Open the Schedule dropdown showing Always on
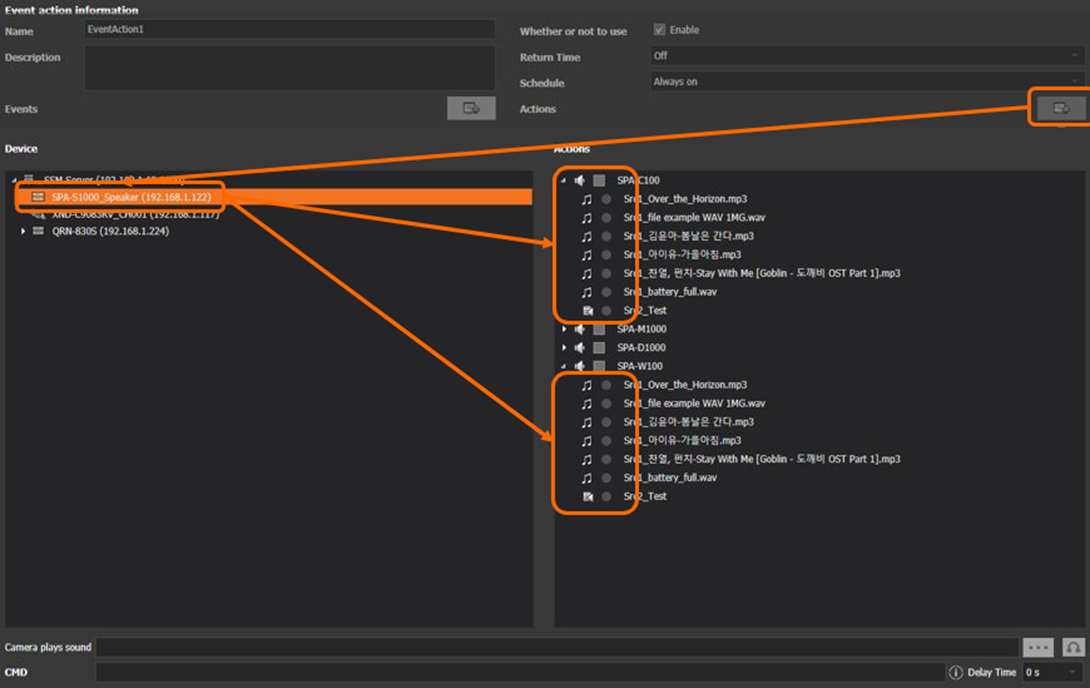Viewport: 1090px width, 688px height. (866, 82)
